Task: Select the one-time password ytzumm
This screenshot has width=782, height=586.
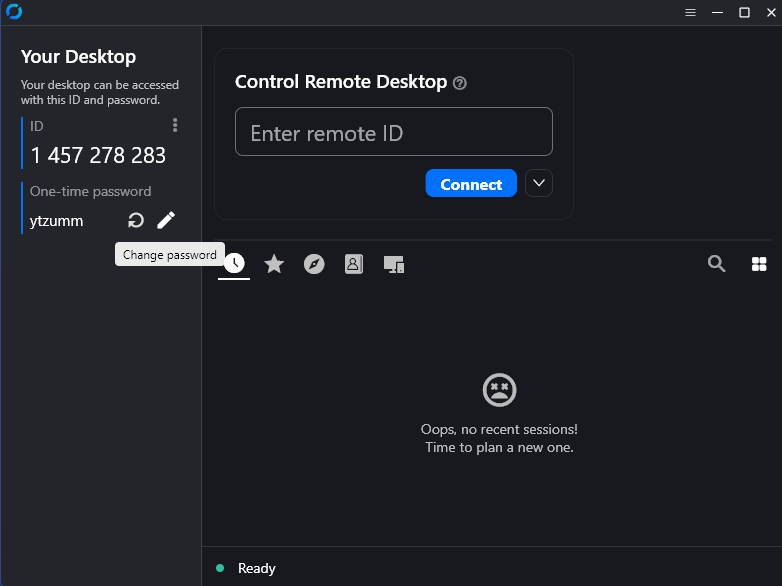Action: coord(56,221)
